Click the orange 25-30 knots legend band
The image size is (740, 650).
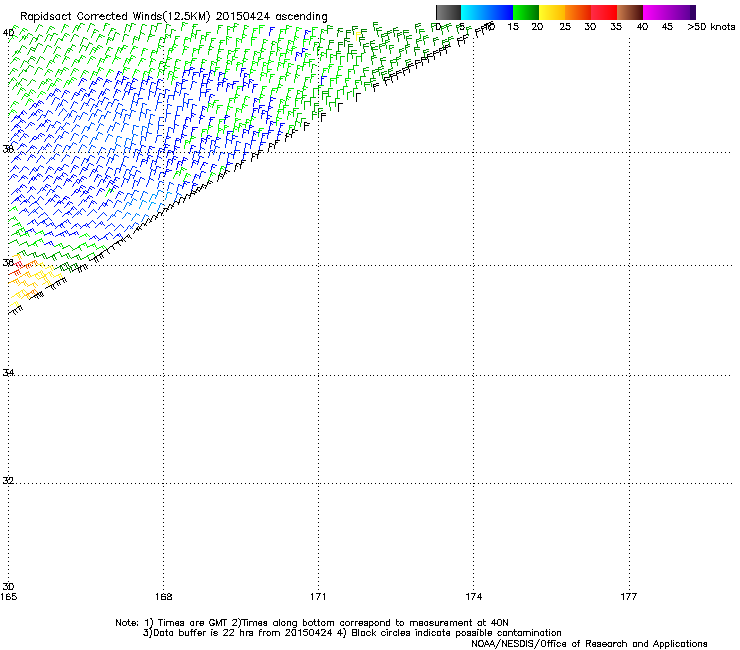tap(578, 12)
